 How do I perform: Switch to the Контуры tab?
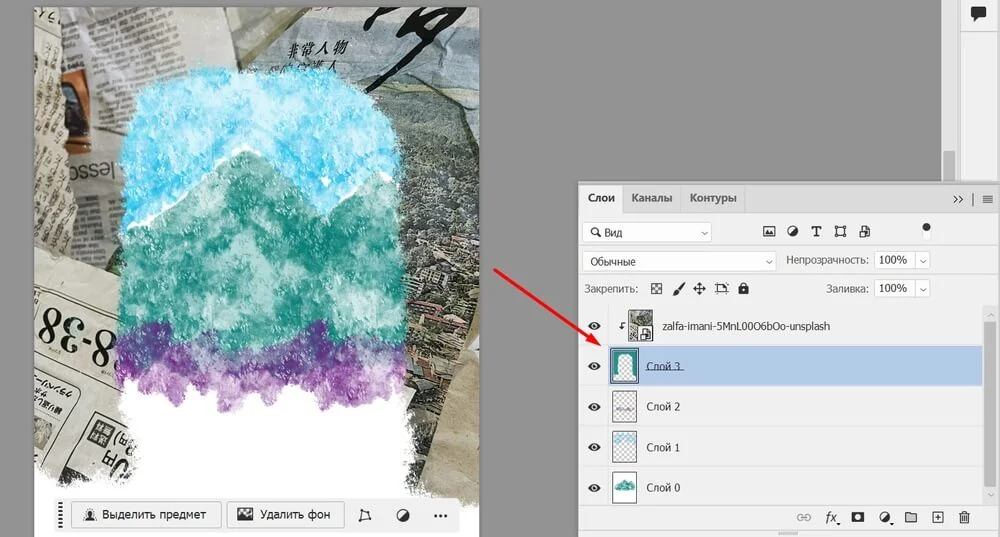click(x=713, y=198)
